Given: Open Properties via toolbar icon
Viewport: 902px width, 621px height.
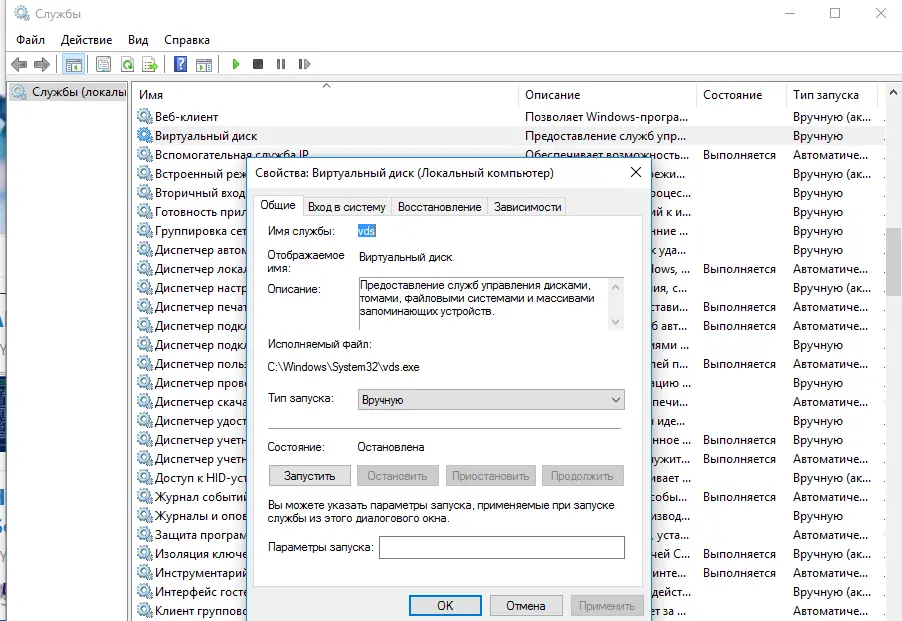Looking at the screenshot, I should pyautogui.click(x=104, y=64).
